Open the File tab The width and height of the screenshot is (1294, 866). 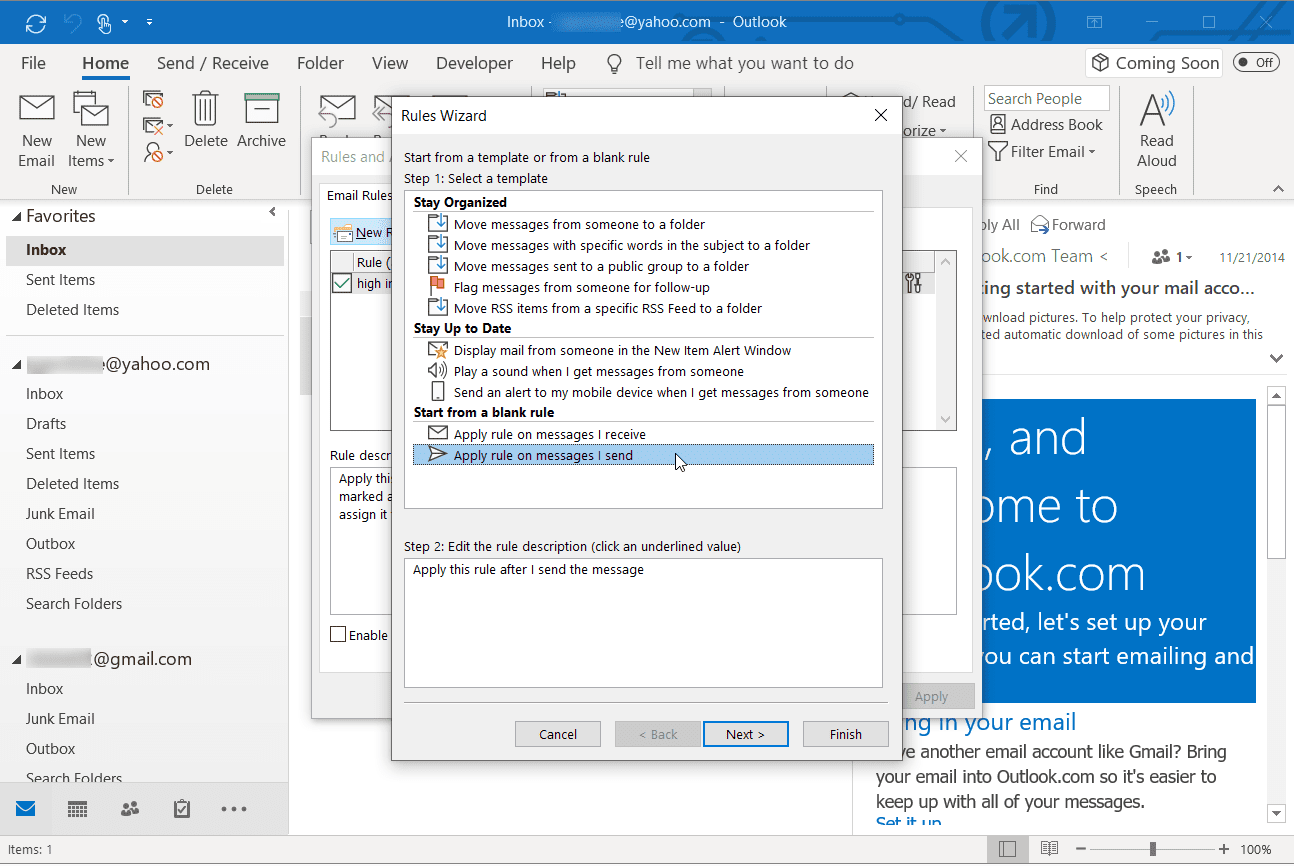click(33, 63)
